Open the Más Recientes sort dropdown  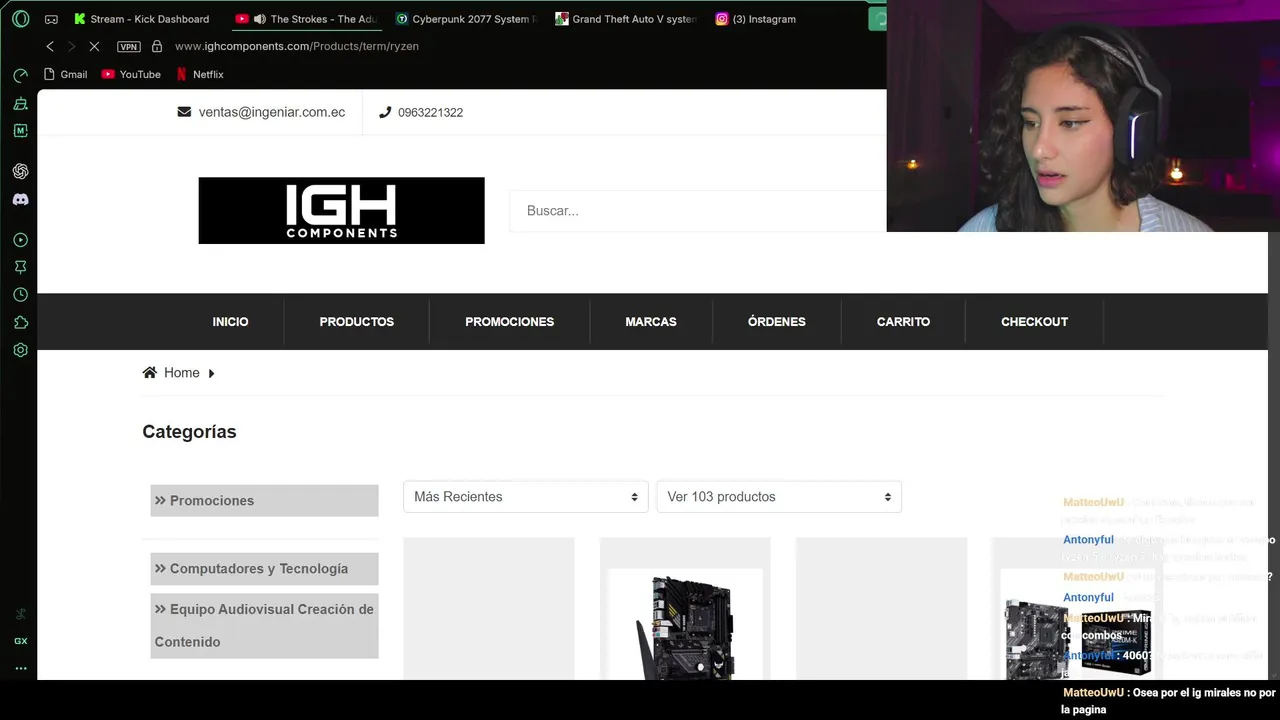(526, 497)
